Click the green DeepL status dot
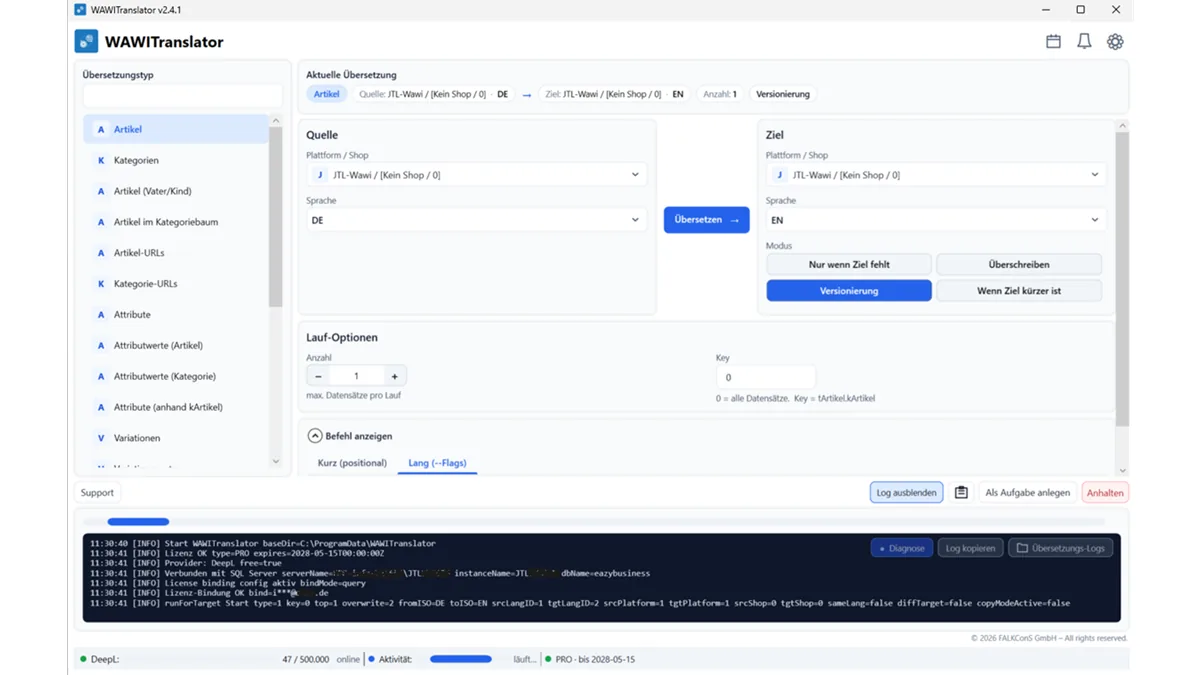Screen dimensions: 1200x675 [84, 659]
